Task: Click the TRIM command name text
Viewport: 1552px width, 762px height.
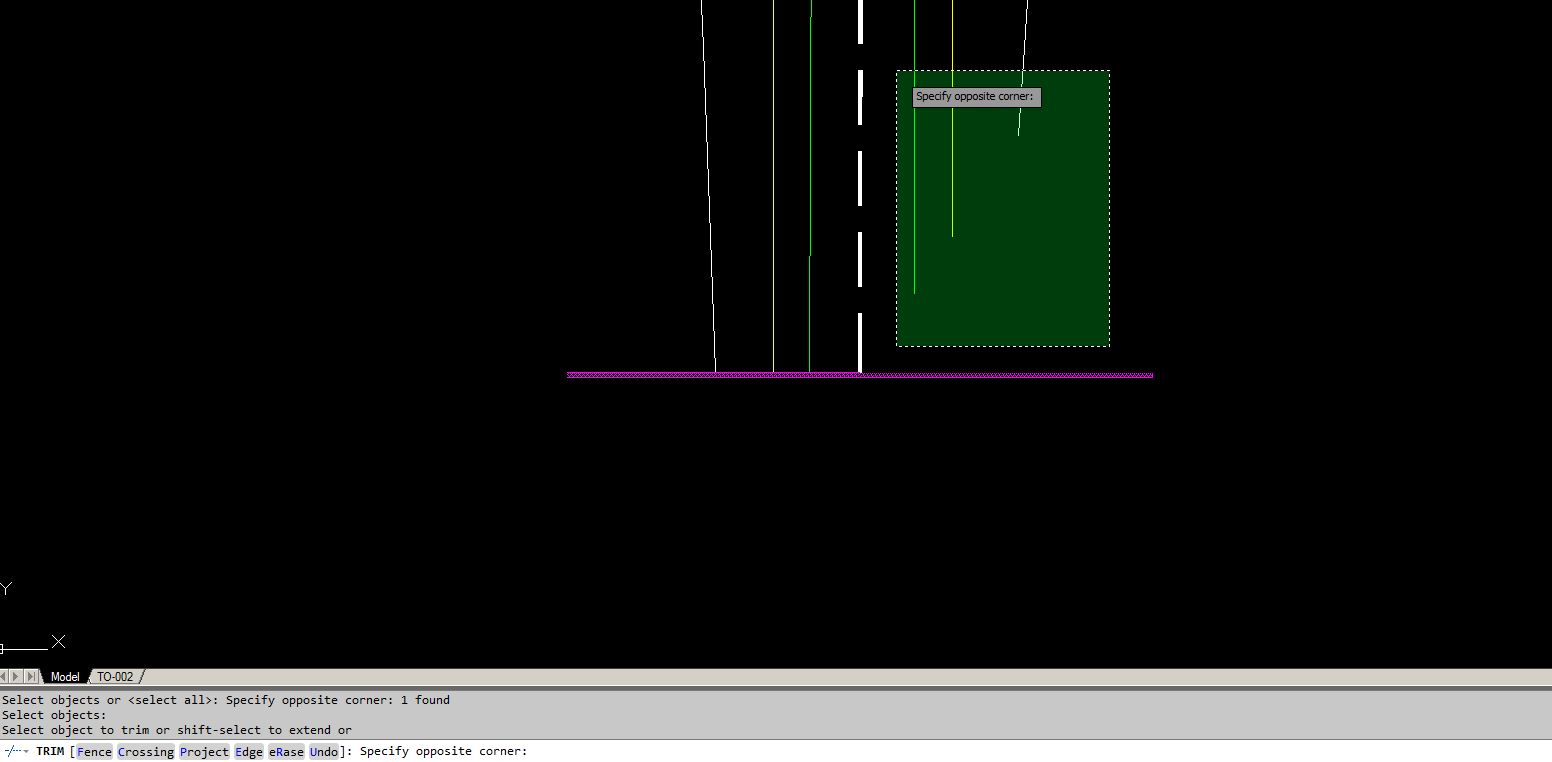Action: 50,752
